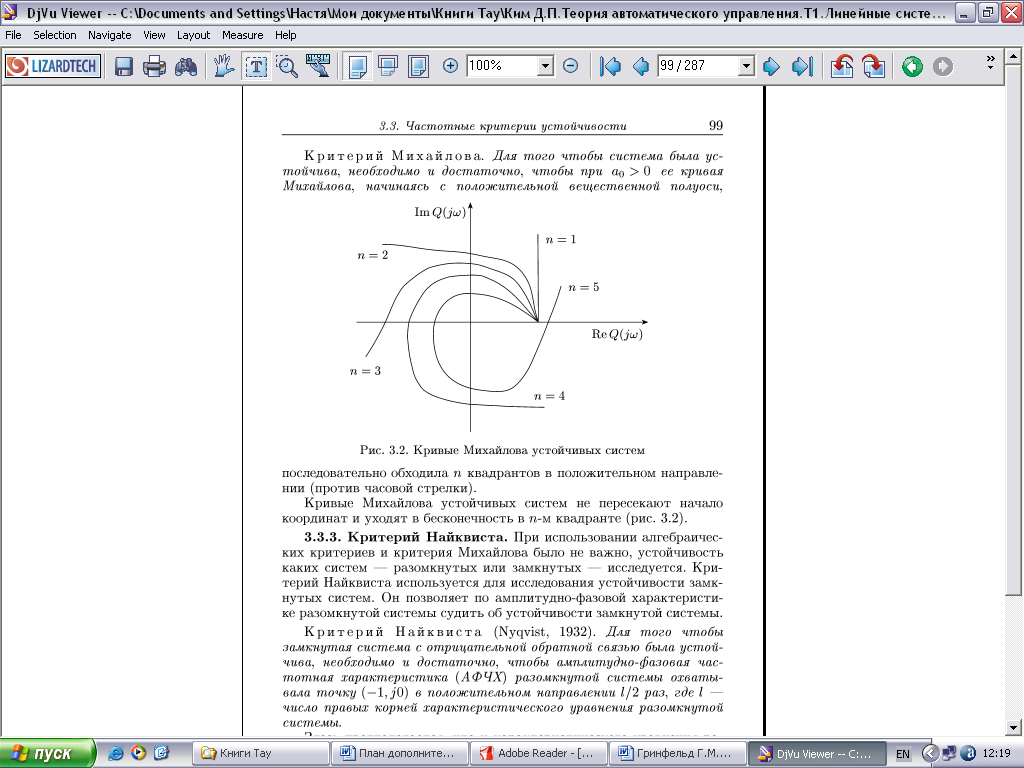1024x768 pixels.
Task: Click the n = 5 curve label
Action: click(583, 287)
